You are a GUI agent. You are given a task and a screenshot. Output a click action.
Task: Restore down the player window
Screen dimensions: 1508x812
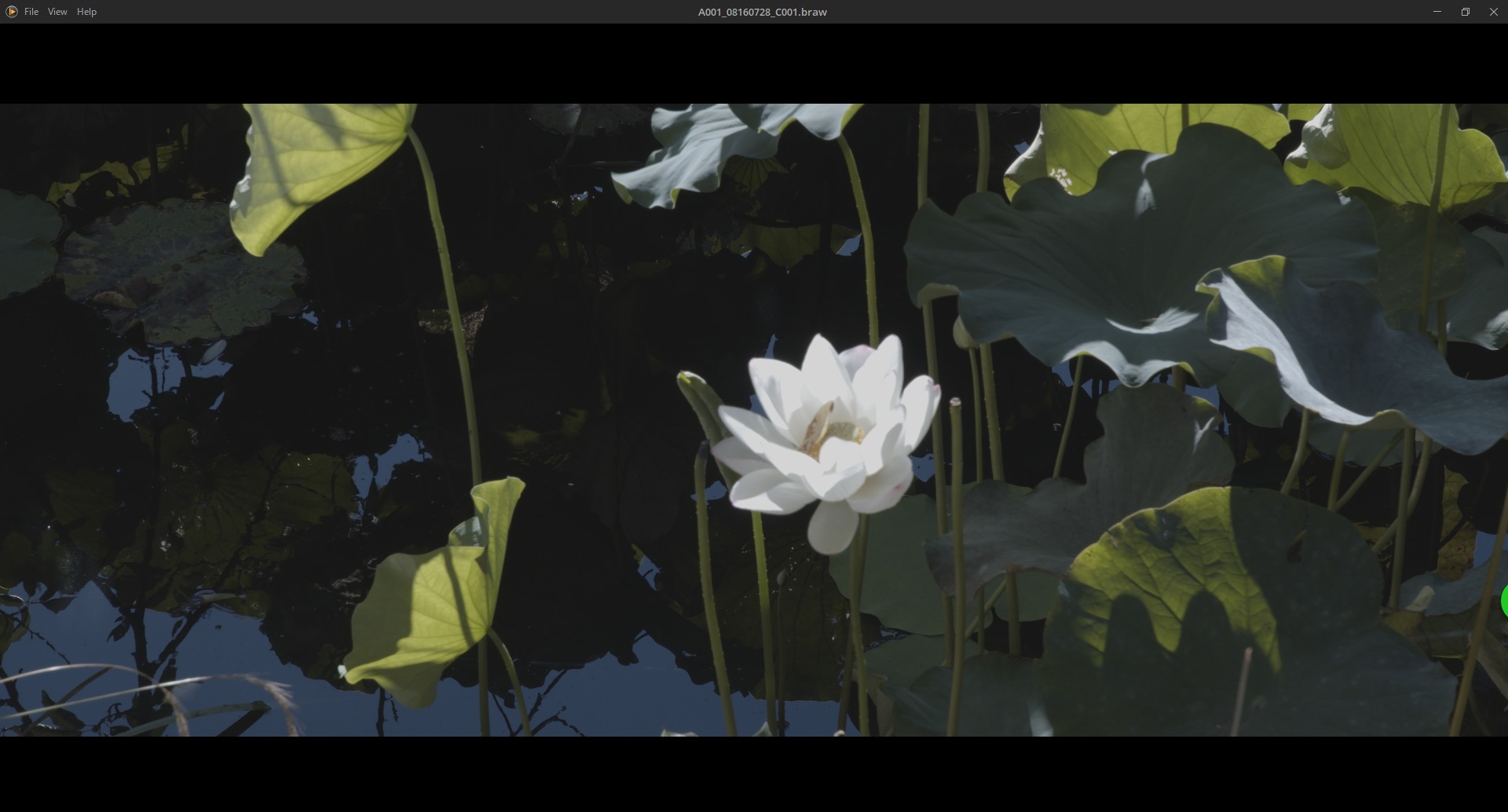(1465, 12)
